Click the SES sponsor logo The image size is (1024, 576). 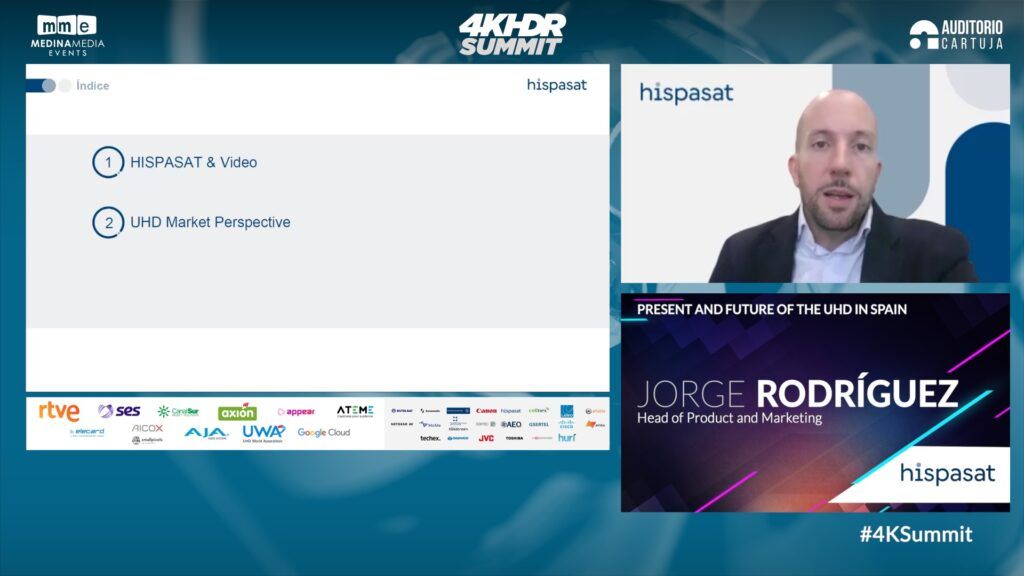[119, 411]
